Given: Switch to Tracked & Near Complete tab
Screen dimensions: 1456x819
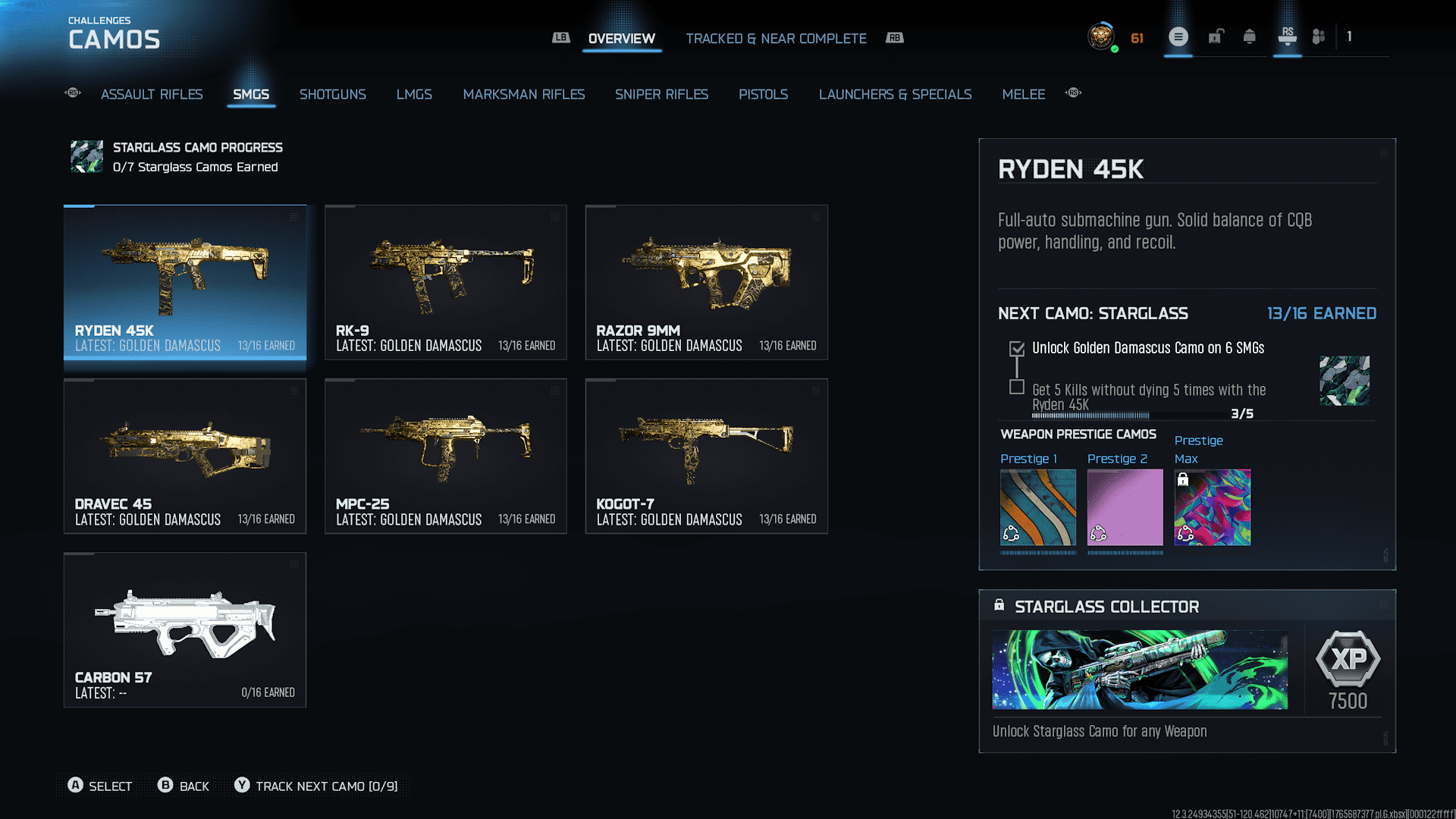Looking at the screenshot, I should point(776,39).
